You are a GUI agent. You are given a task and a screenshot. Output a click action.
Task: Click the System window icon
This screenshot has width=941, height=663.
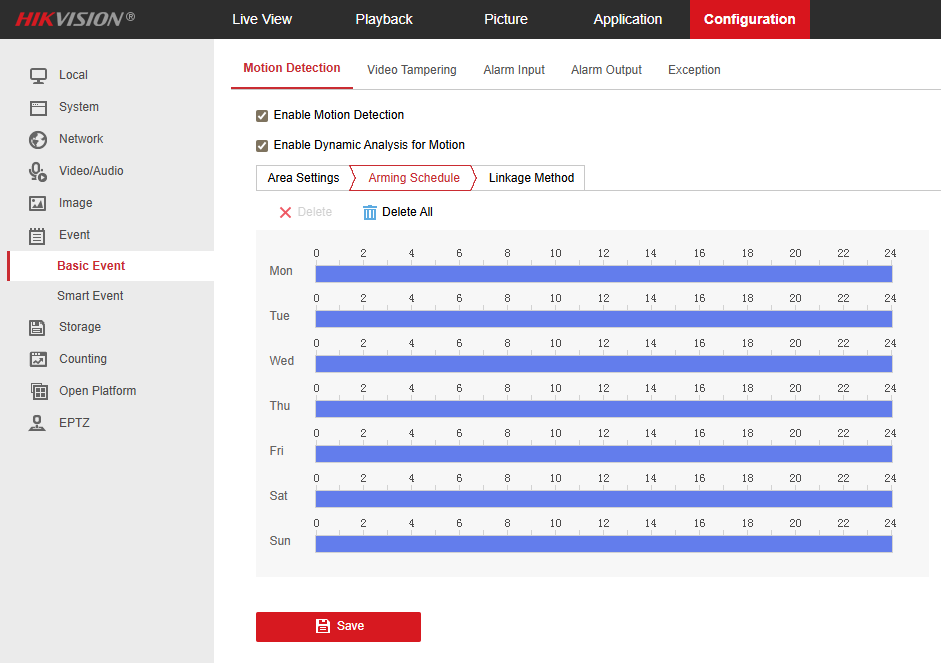click(38, 107)
